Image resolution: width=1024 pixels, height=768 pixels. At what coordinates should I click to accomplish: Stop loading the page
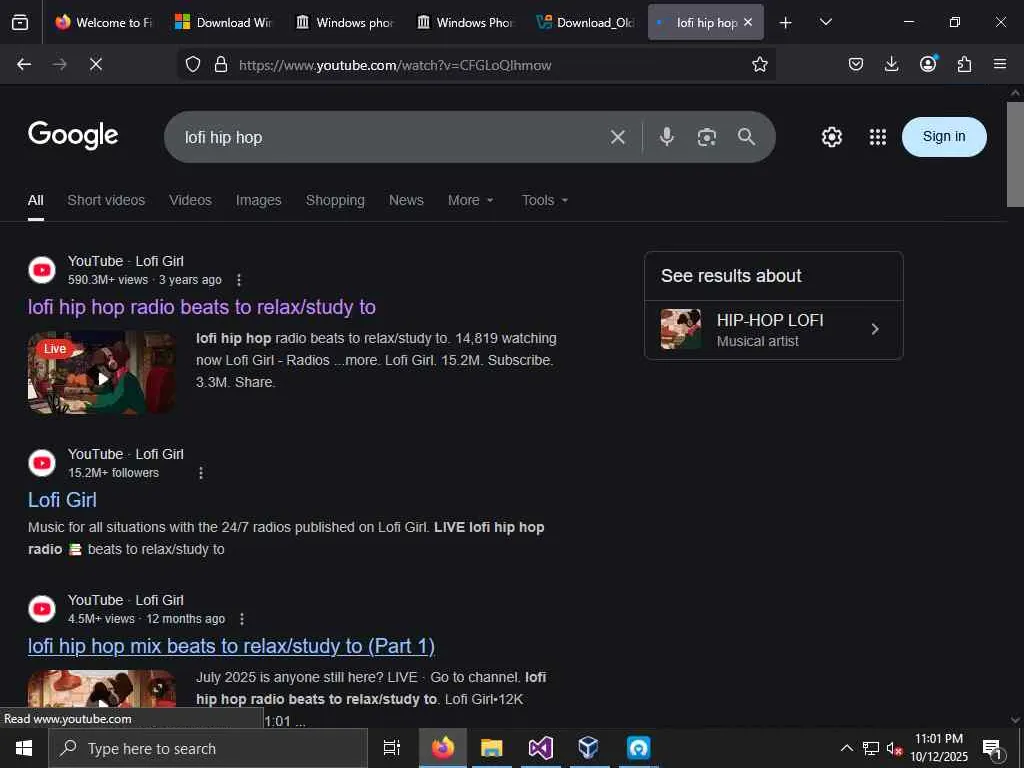[x=95, y=64]
